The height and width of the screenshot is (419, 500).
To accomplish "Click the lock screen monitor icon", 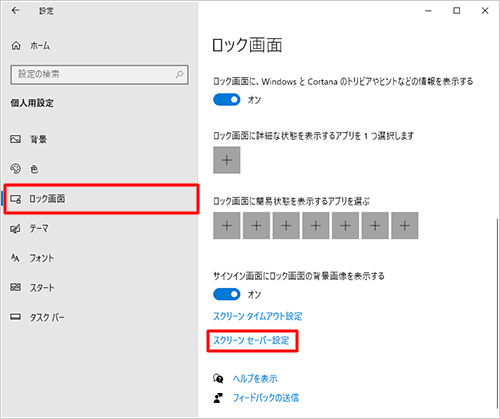I will [15, 199].
